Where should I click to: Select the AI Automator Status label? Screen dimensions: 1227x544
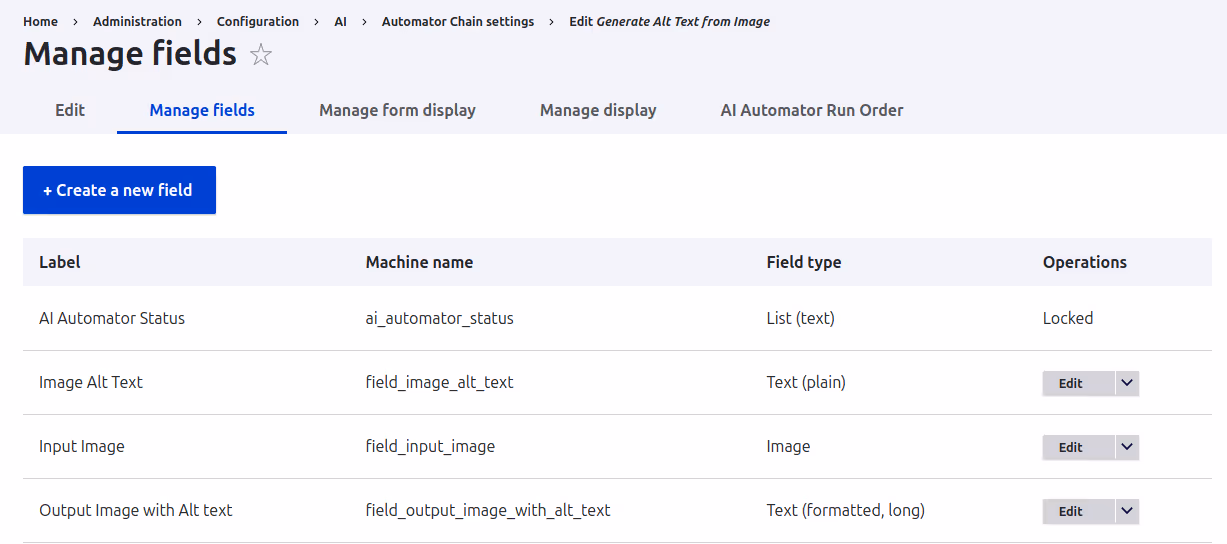[112, 318]
